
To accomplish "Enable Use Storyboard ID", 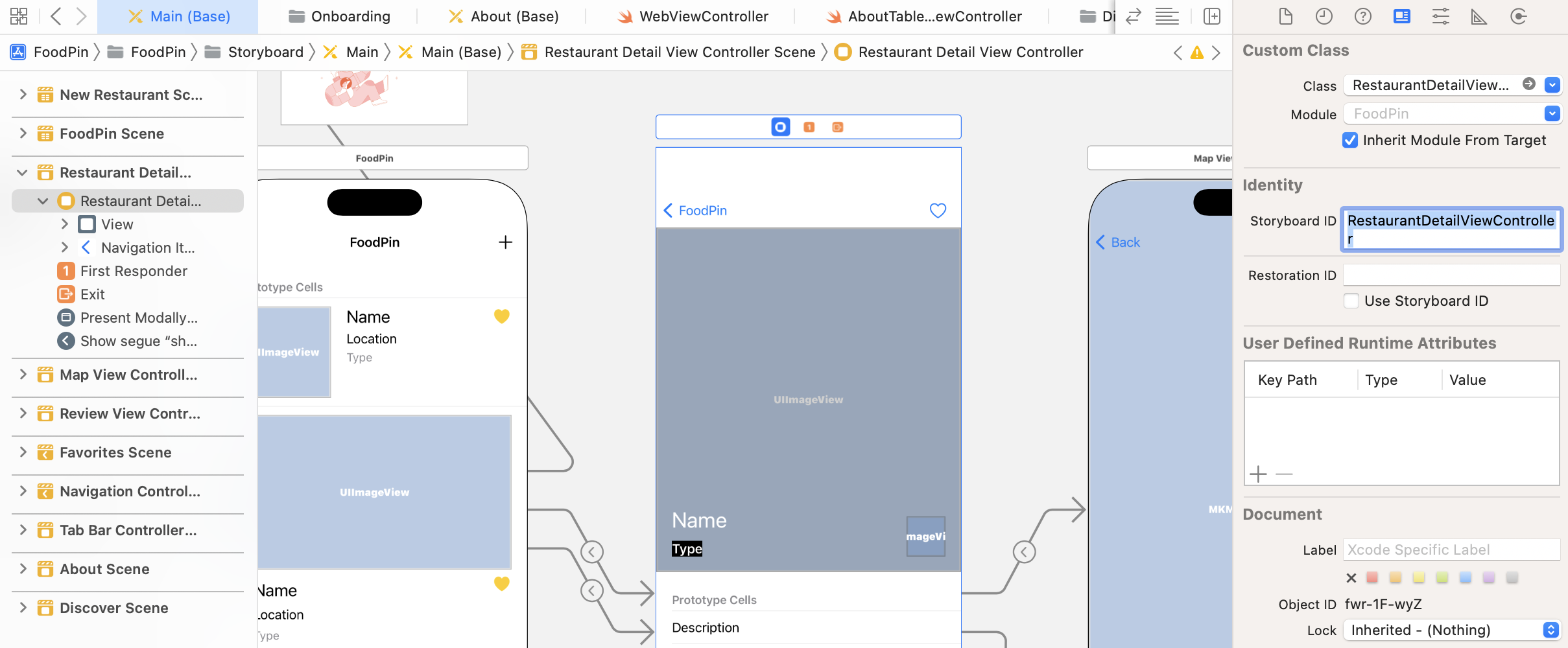I will click(x=1352, y=300).
